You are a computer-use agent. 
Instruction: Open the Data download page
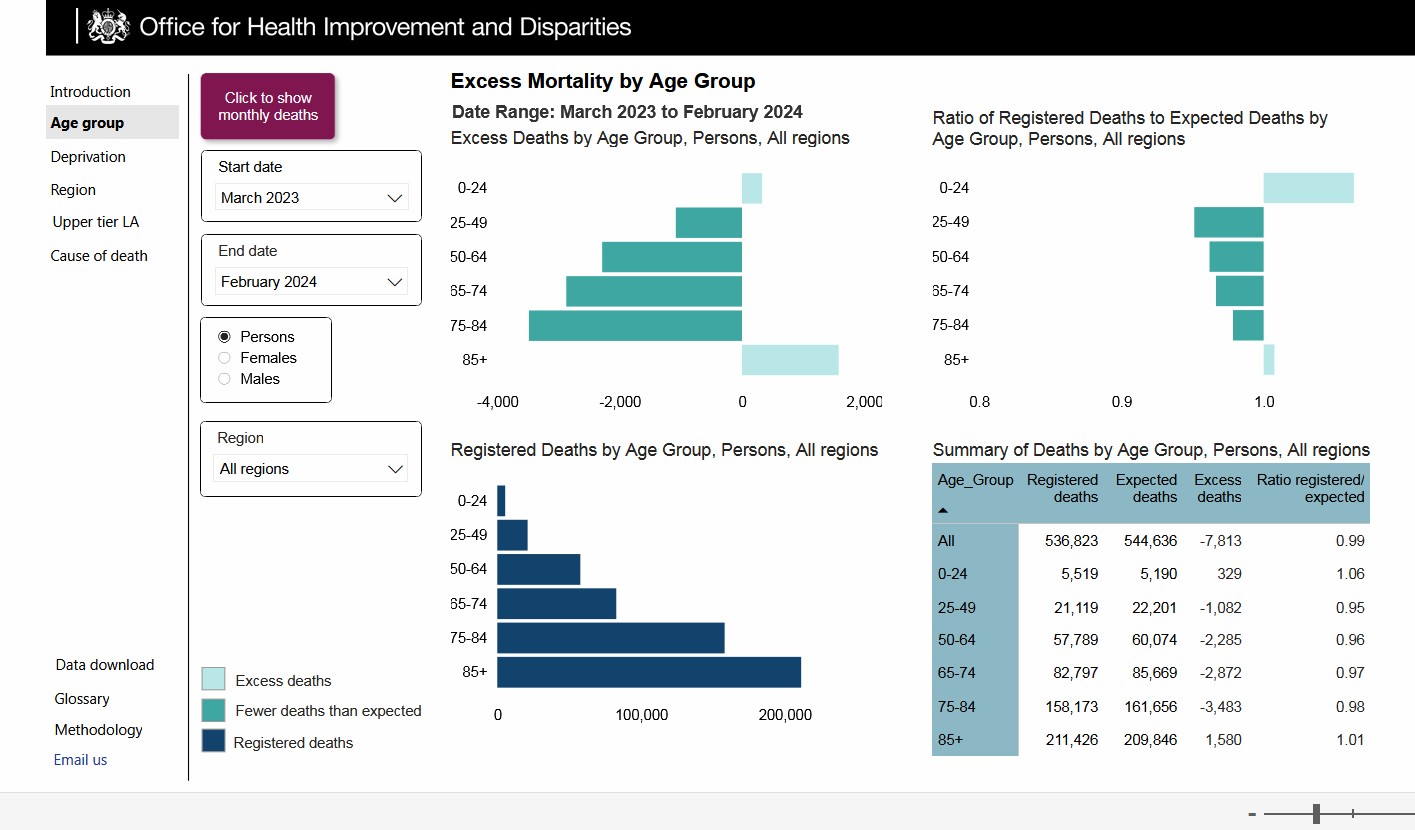click(x=105, y=665)
